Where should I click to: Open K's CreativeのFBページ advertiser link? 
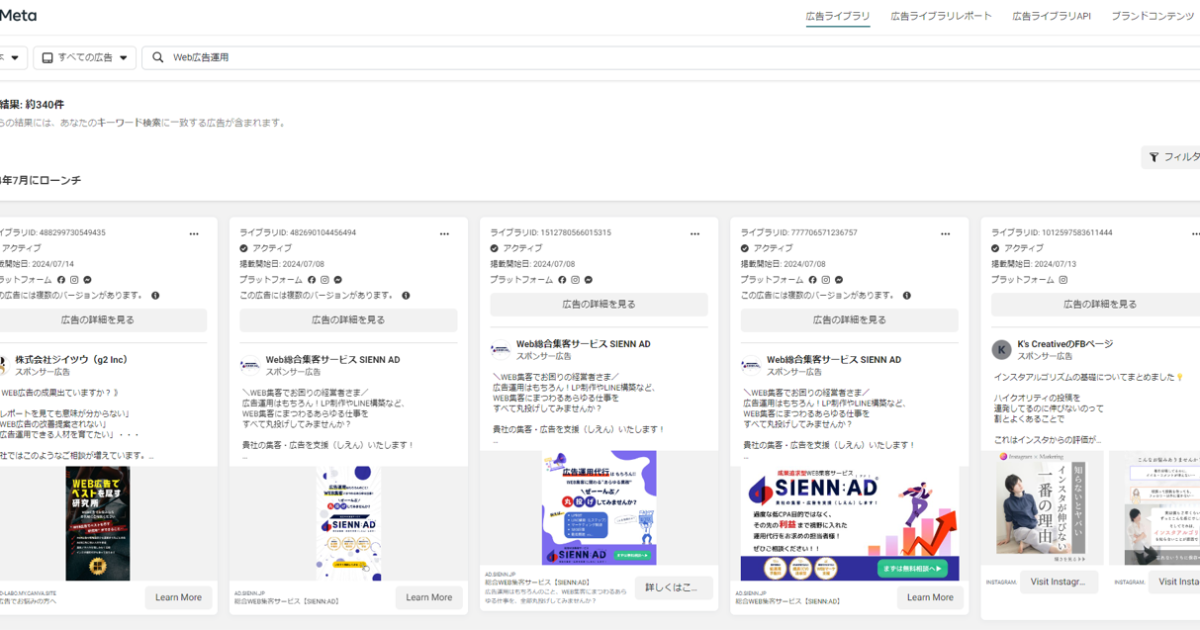[x=1065, y=343]
